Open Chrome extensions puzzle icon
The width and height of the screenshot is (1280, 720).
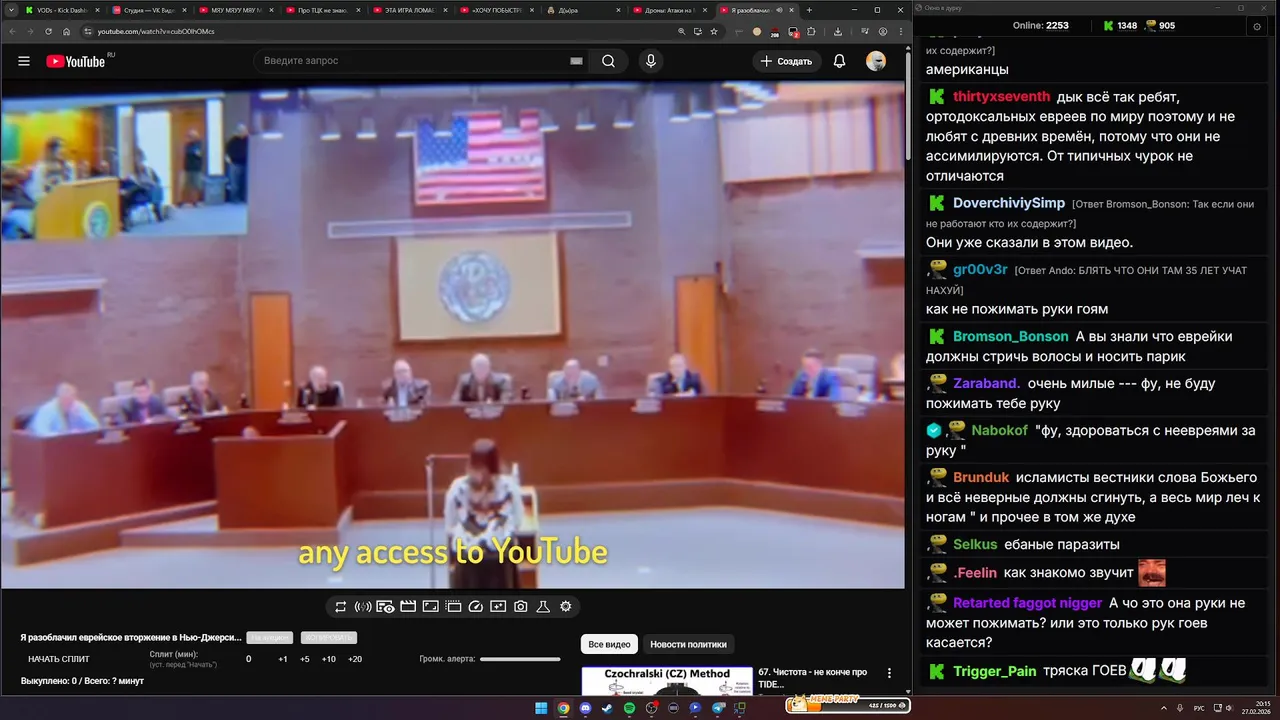[811, 31]
